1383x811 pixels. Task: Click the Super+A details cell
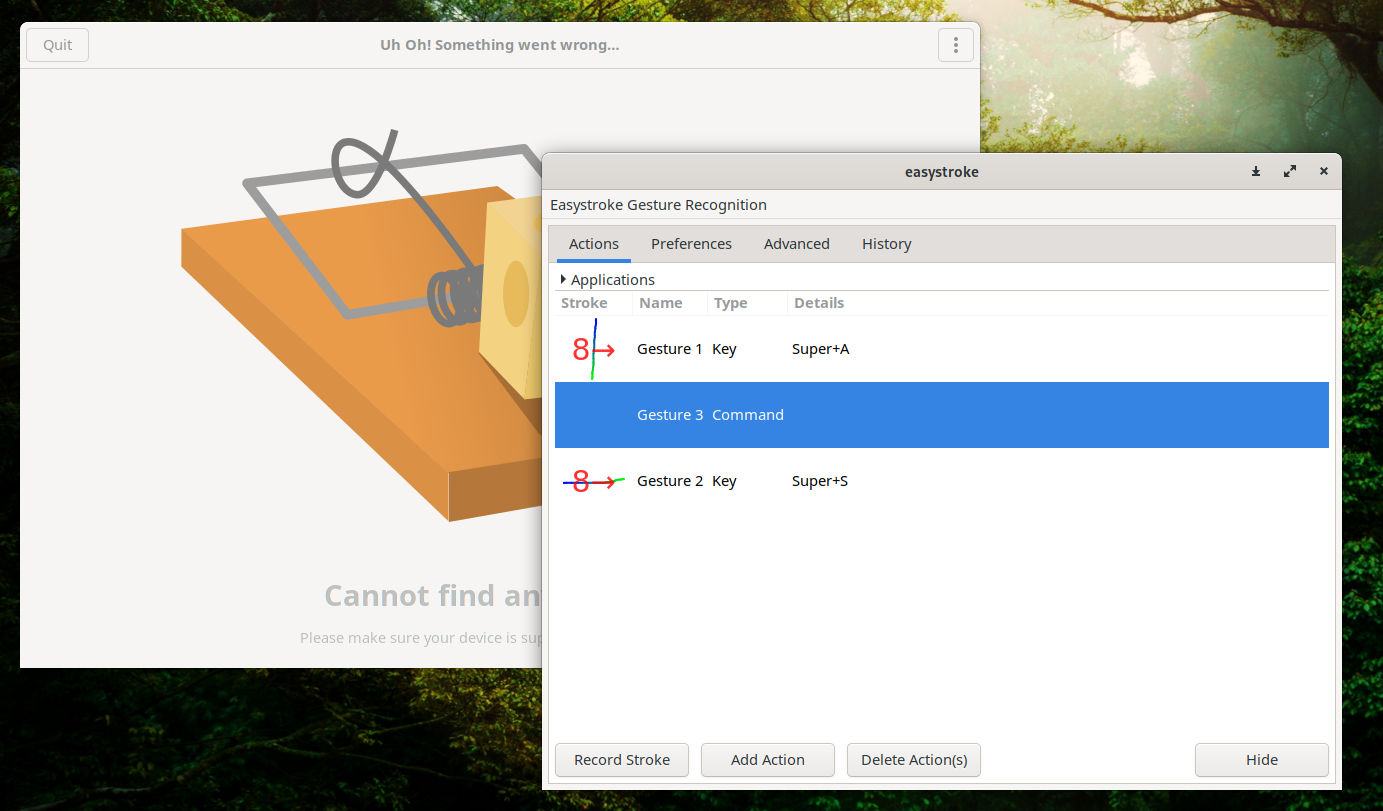coord(820,349)
